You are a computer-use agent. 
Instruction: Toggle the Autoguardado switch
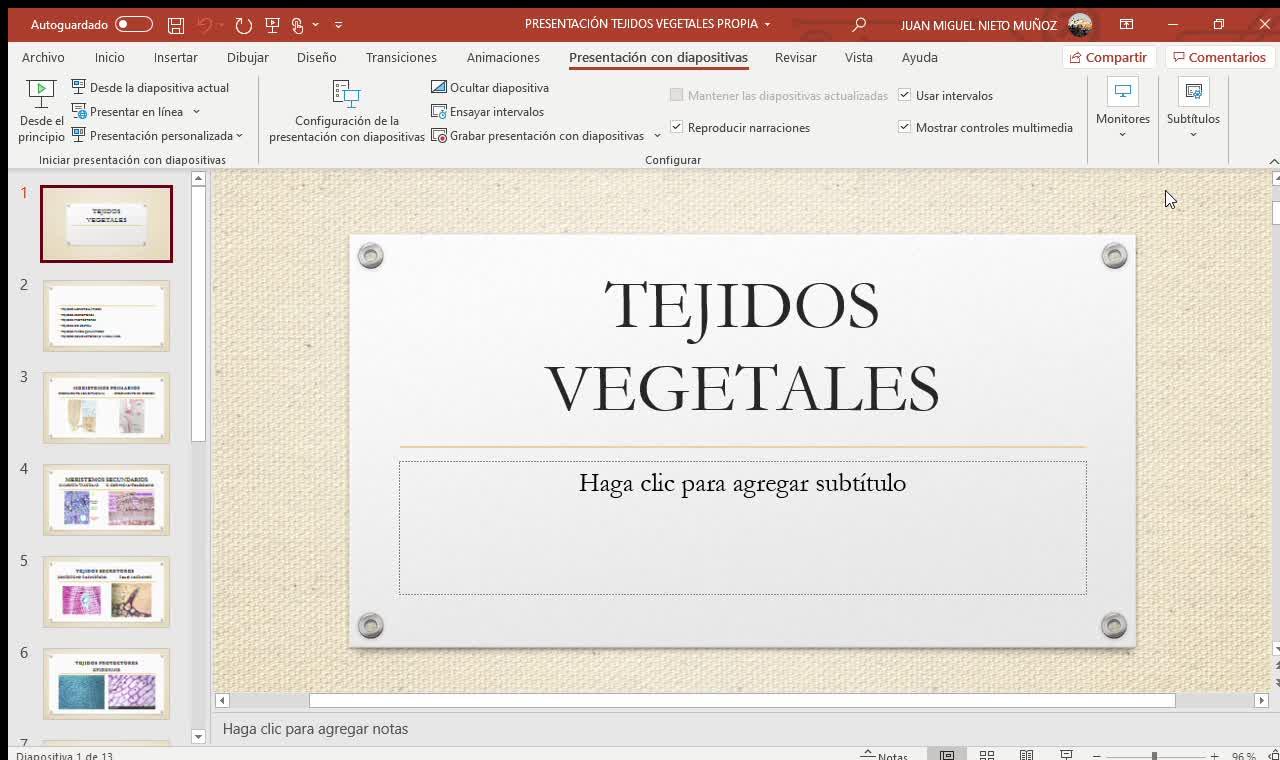[134, 25]
